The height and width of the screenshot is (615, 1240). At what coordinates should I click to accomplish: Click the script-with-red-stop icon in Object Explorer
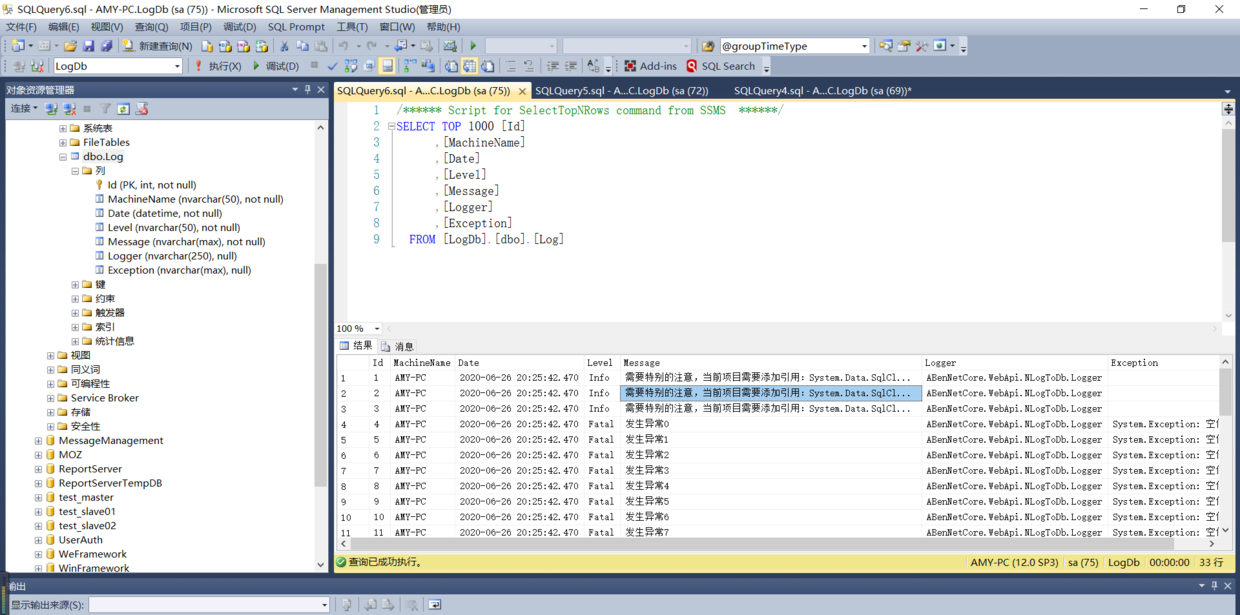click(141, 109)
